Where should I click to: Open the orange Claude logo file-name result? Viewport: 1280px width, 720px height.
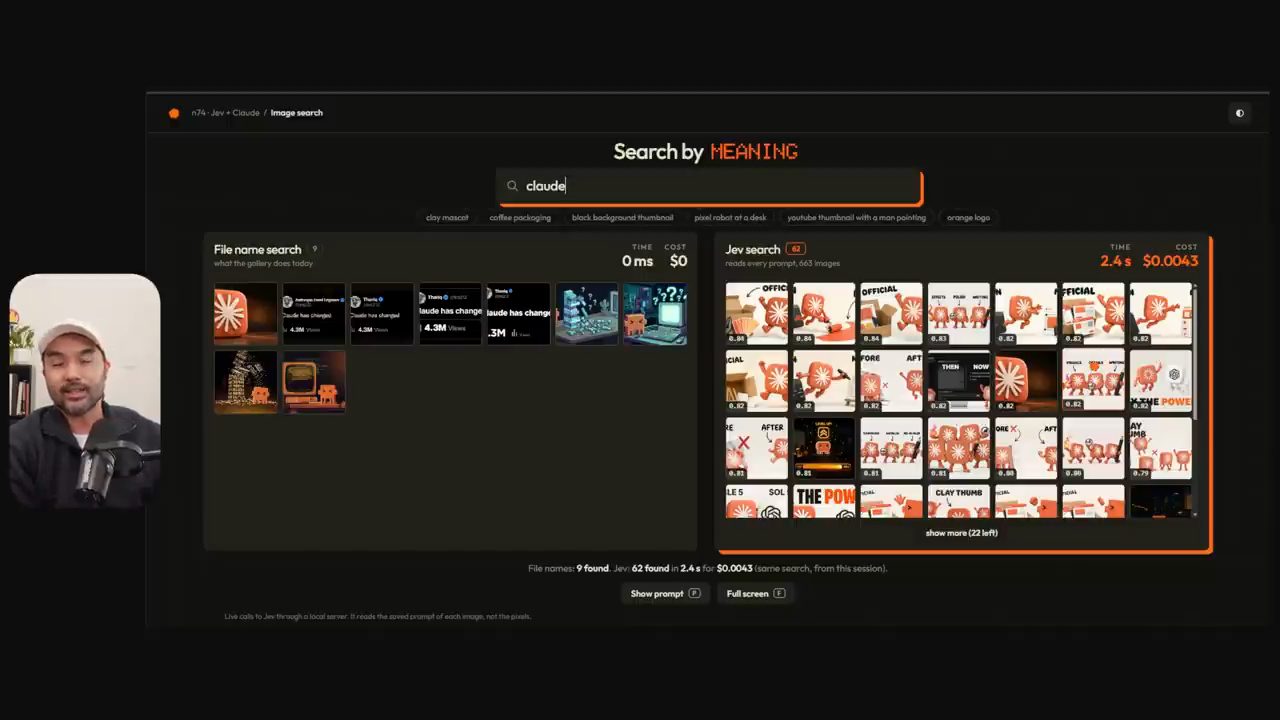coord(245,314)
